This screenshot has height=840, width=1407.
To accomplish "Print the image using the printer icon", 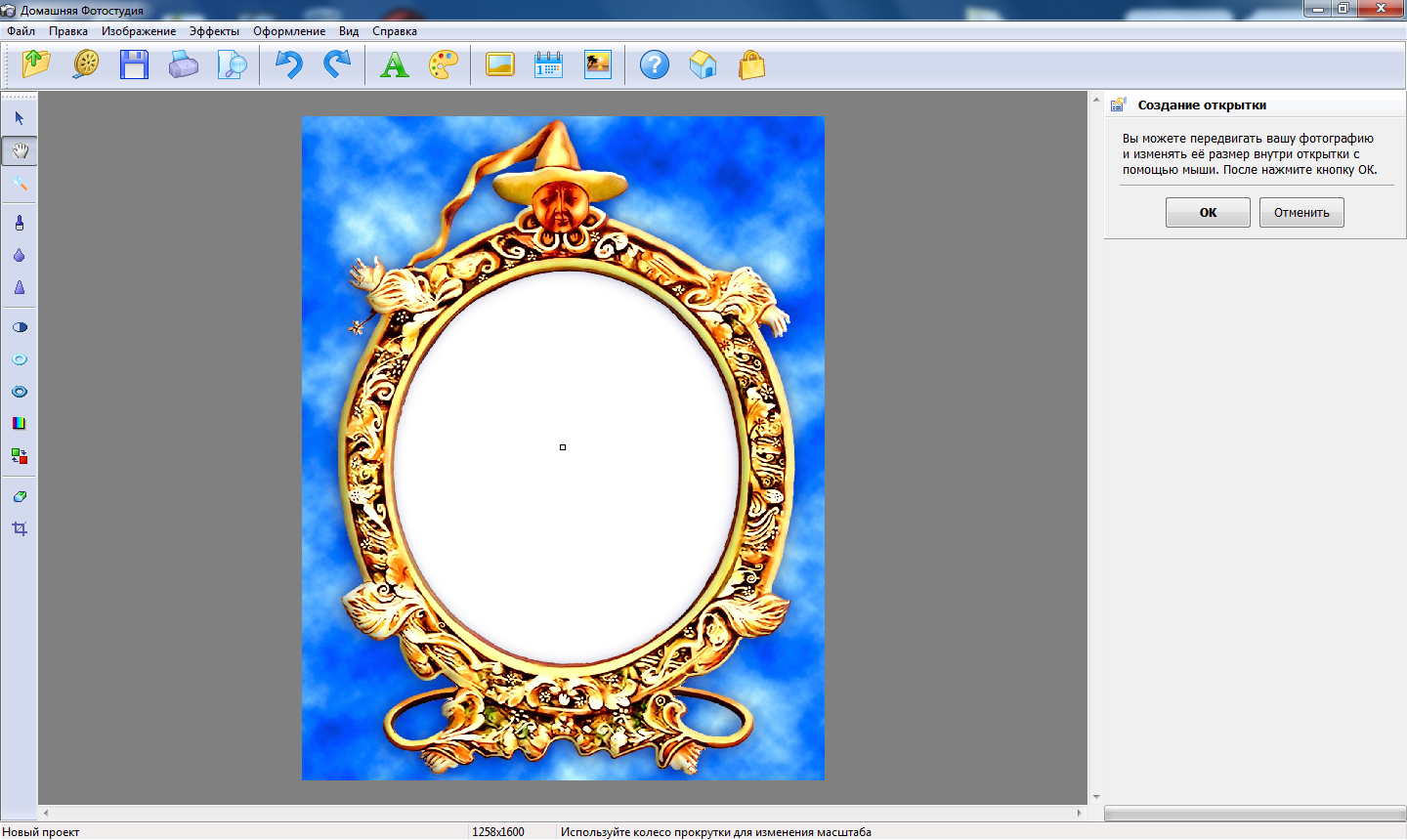I will (x=183, y=65).
